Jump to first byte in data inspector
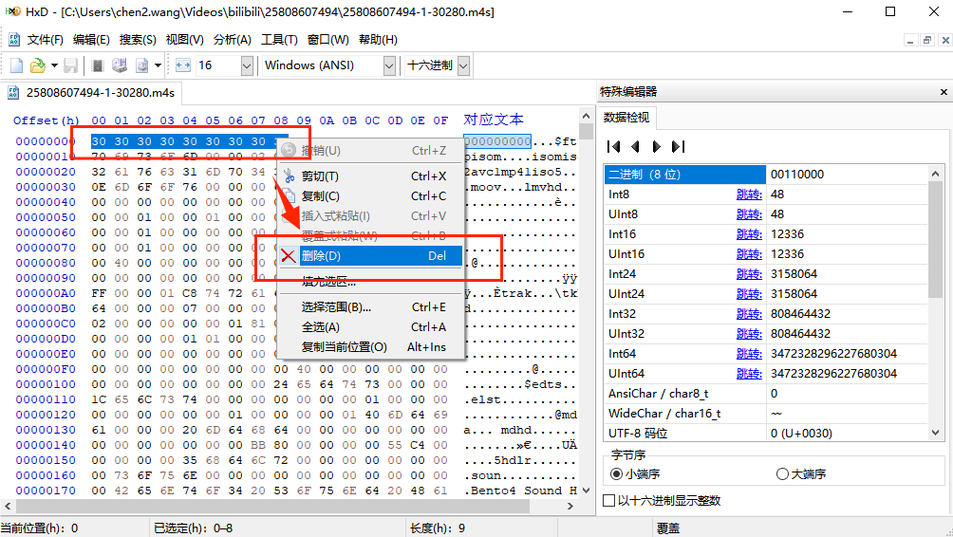Screen dimensions: 953x537 pos(614,146)
